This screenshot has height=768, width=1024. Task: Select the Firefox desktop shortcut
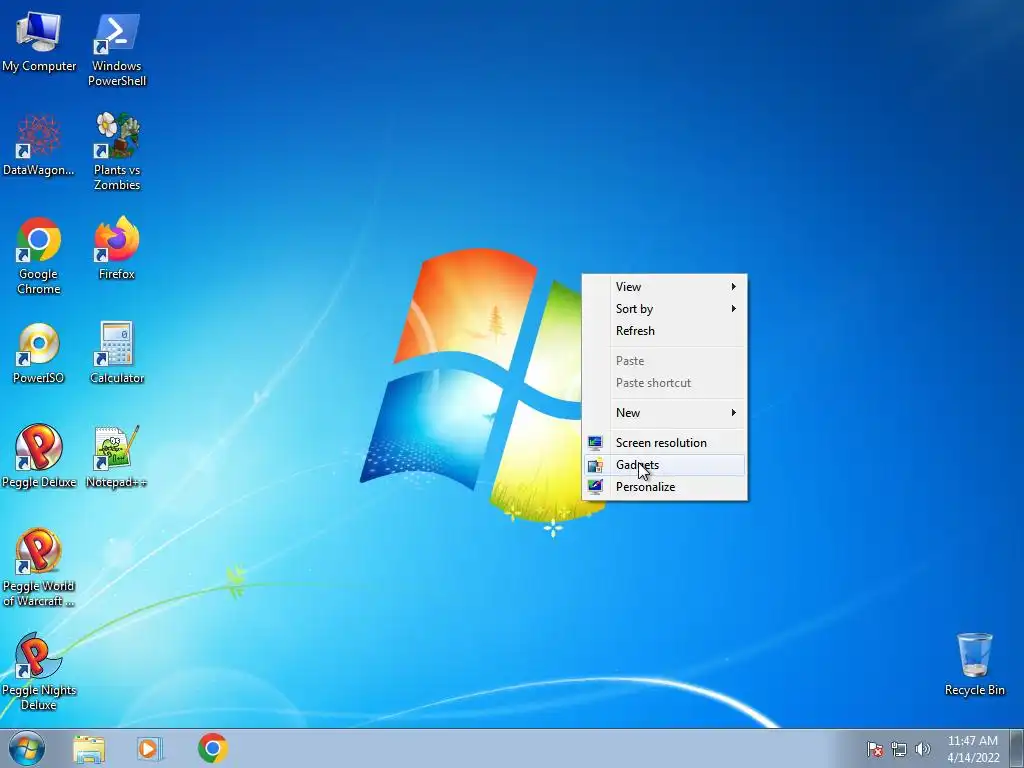(x=117, y=249)
